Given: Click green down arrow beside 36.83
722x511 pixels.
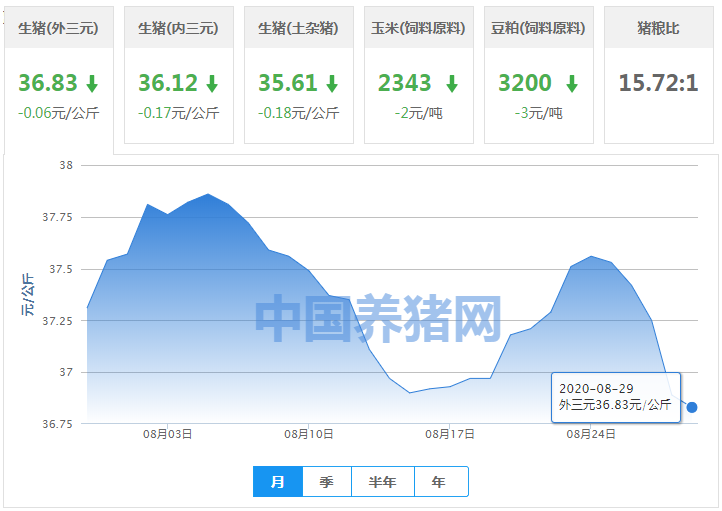Looking at the screenshot, I should click(x=92, y=84).
